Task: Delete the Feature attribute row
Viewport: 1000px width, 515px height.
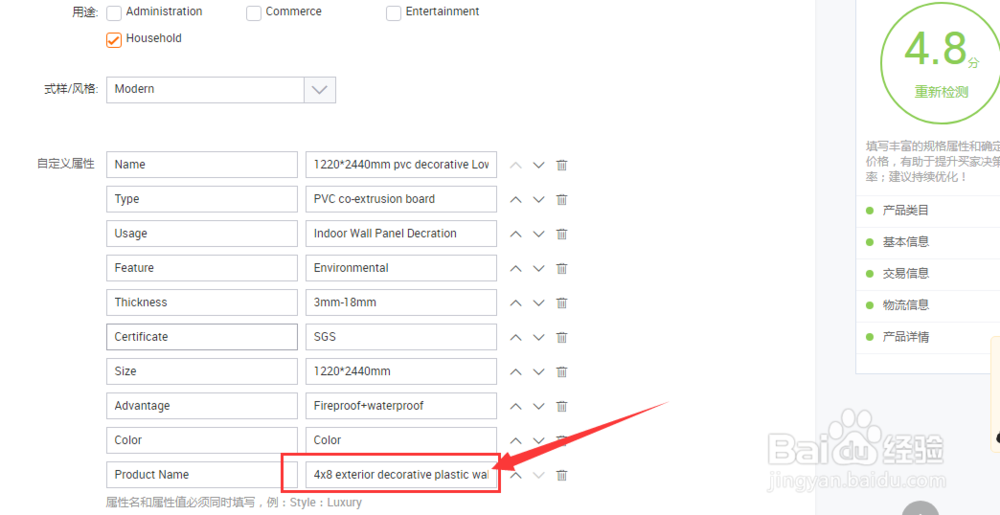Action: (562, 269)
